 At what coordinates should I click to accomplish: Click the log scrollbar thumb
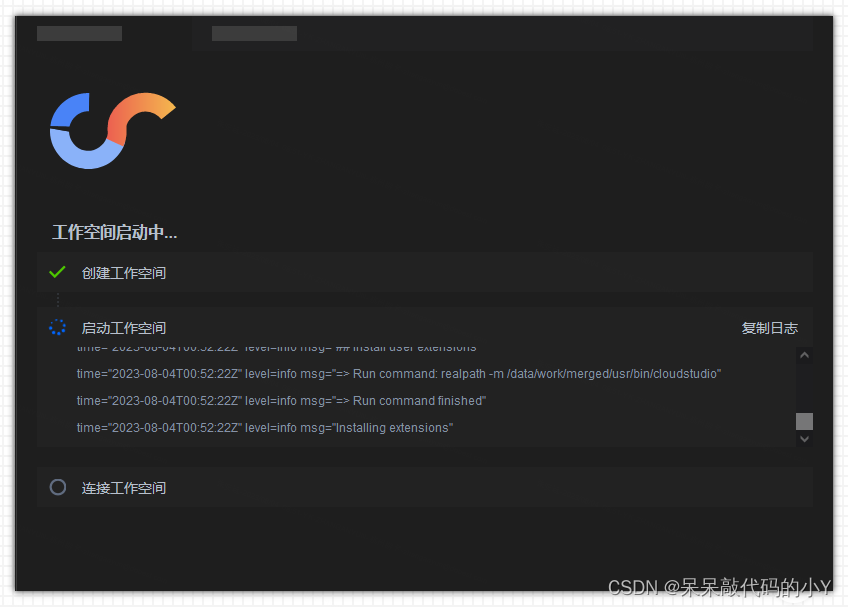pos(804,421)
